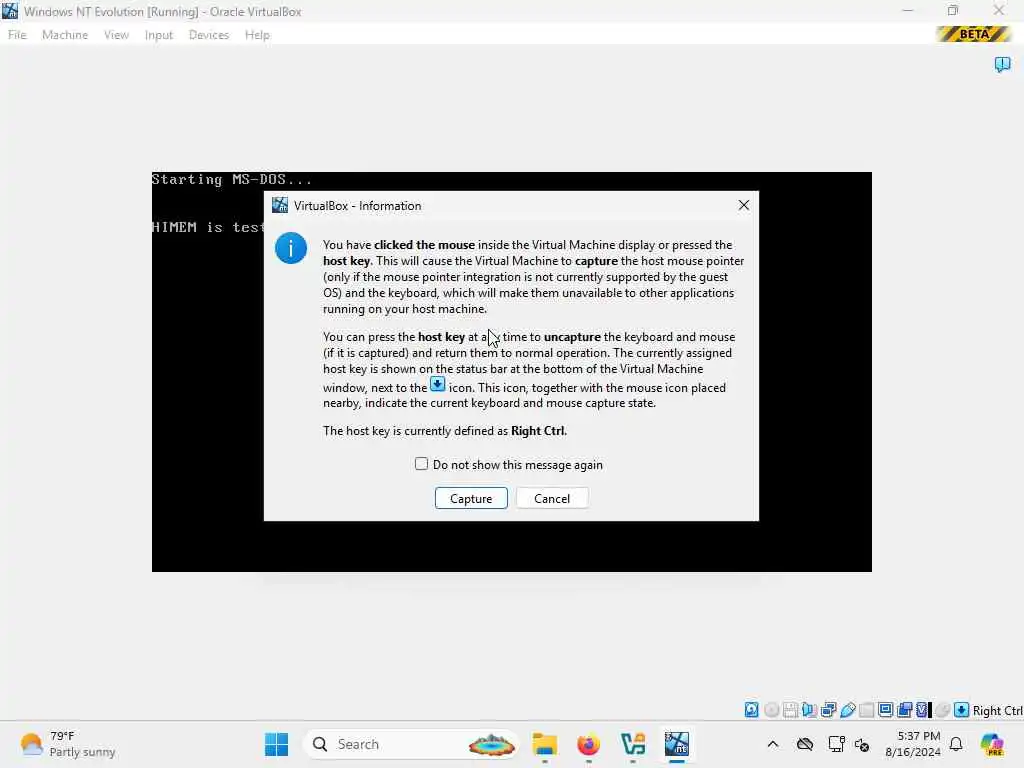Click the USB devices status icon

pyautogui.click(x=848, y=710)
